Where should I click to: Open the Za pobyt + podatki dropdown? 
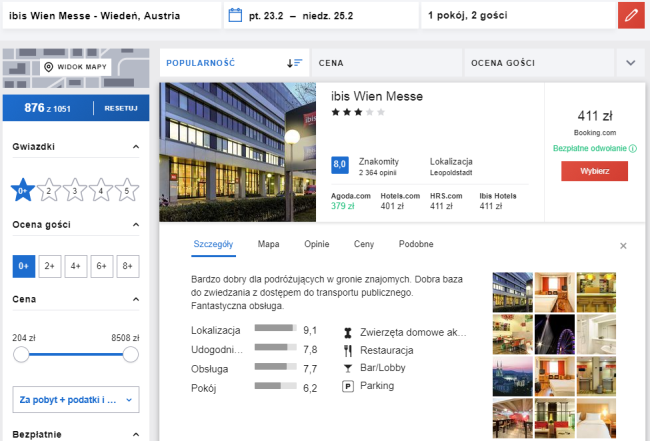76,400
